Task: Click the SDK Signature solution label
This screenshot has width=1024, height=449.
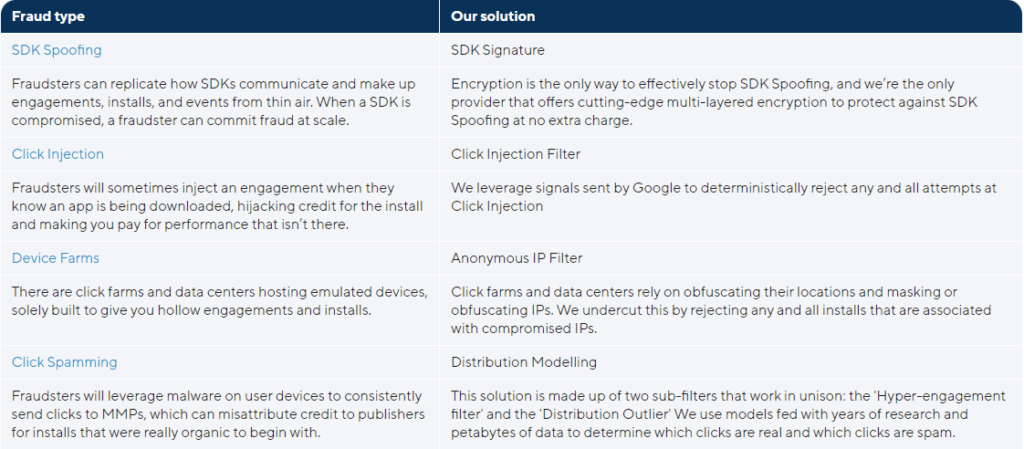Action: point(497,50)
